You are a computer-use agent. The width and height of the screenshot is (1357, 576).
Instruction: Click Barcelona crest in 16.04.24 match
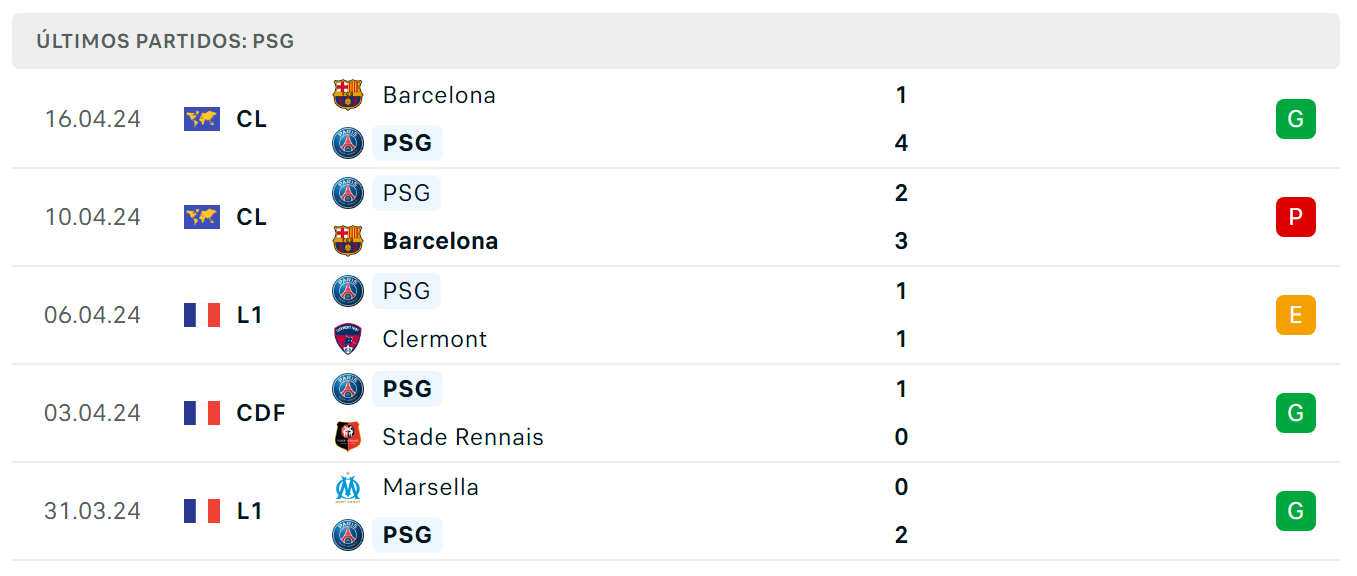click(348, 95)
